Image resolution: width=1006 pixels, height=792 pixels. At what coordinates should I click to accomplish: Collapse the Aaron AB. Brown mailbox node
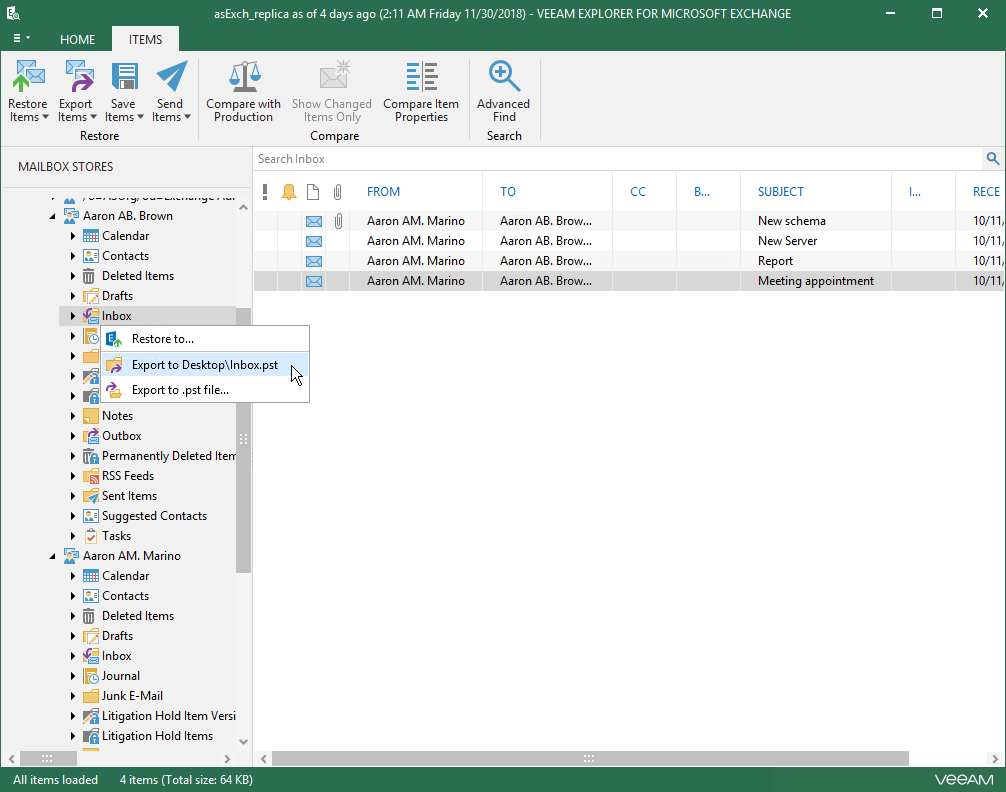pyautogui.click(x=53, y=216)
